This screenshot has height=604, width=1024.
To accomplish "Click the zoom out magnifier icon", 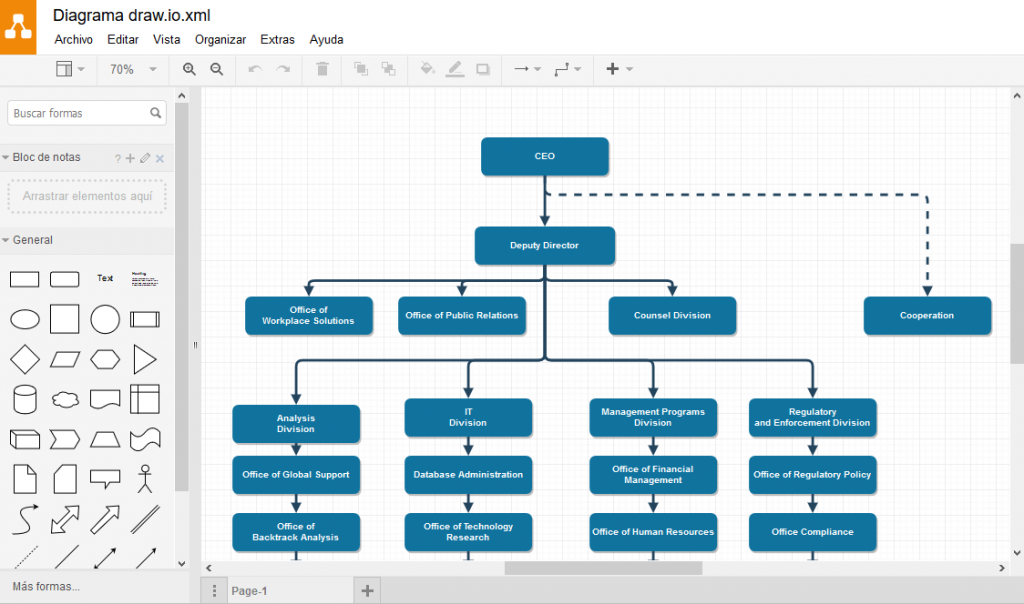I will 216,69.
